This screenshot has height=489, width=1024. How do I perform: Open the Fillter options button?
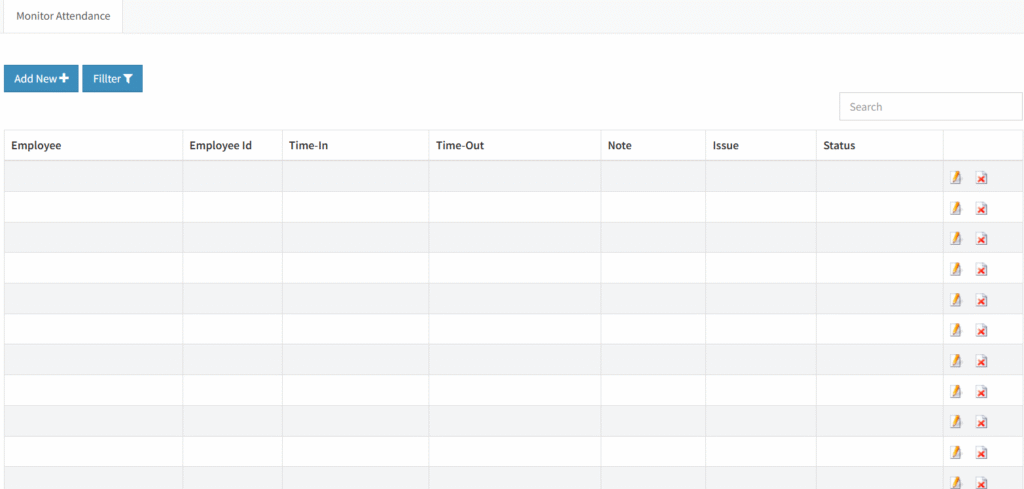point(112,78)
